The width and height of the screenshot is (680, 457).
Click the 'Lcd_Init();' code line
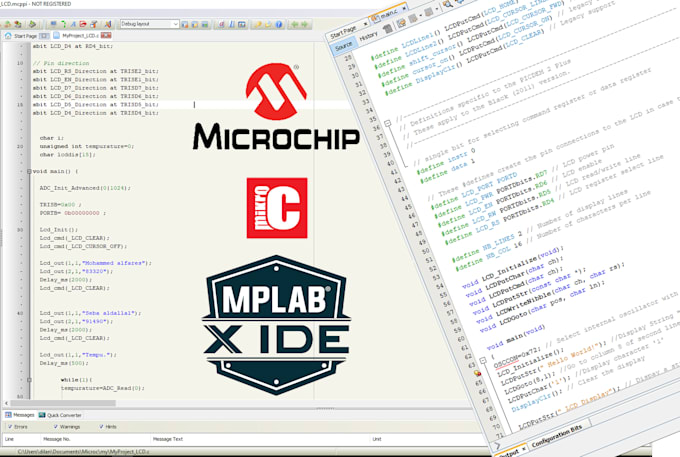[59, 229]
